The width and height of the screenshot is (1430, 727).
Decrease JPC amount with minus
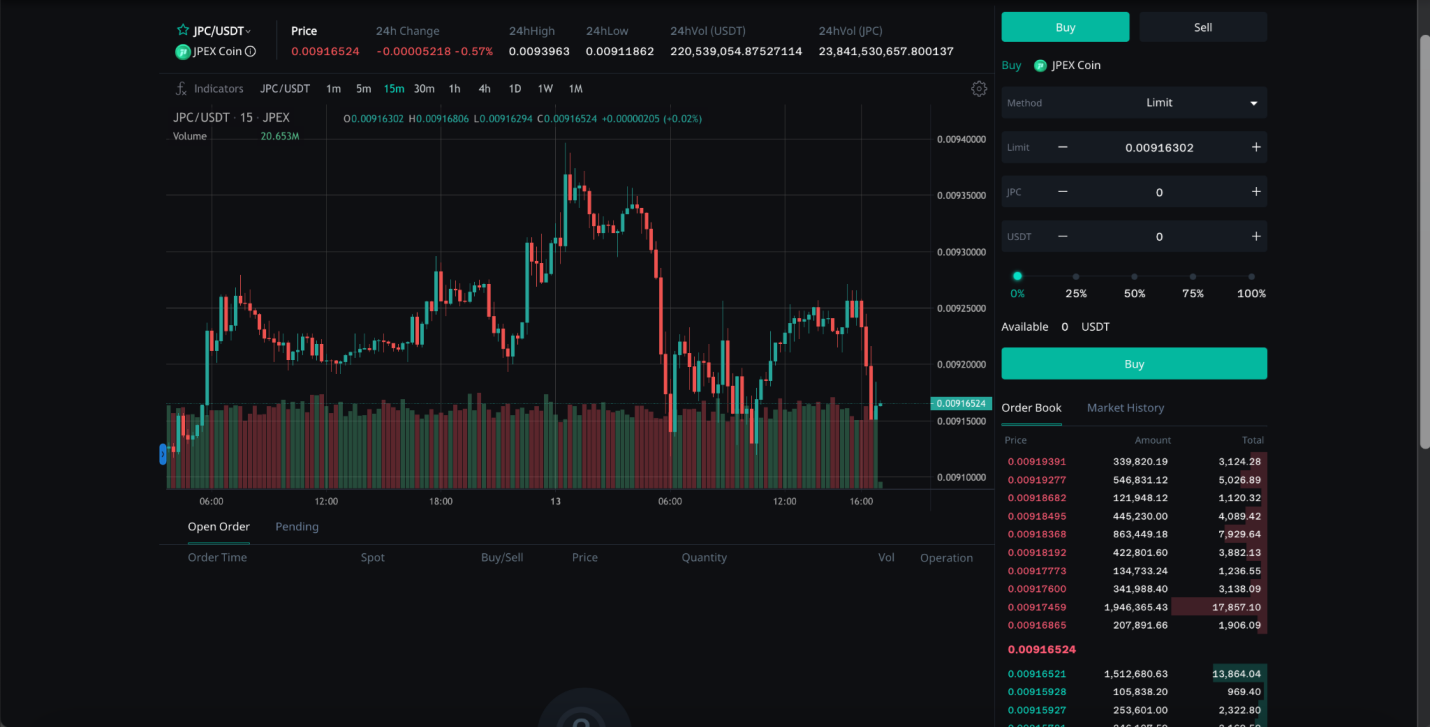click(1062, 192)
